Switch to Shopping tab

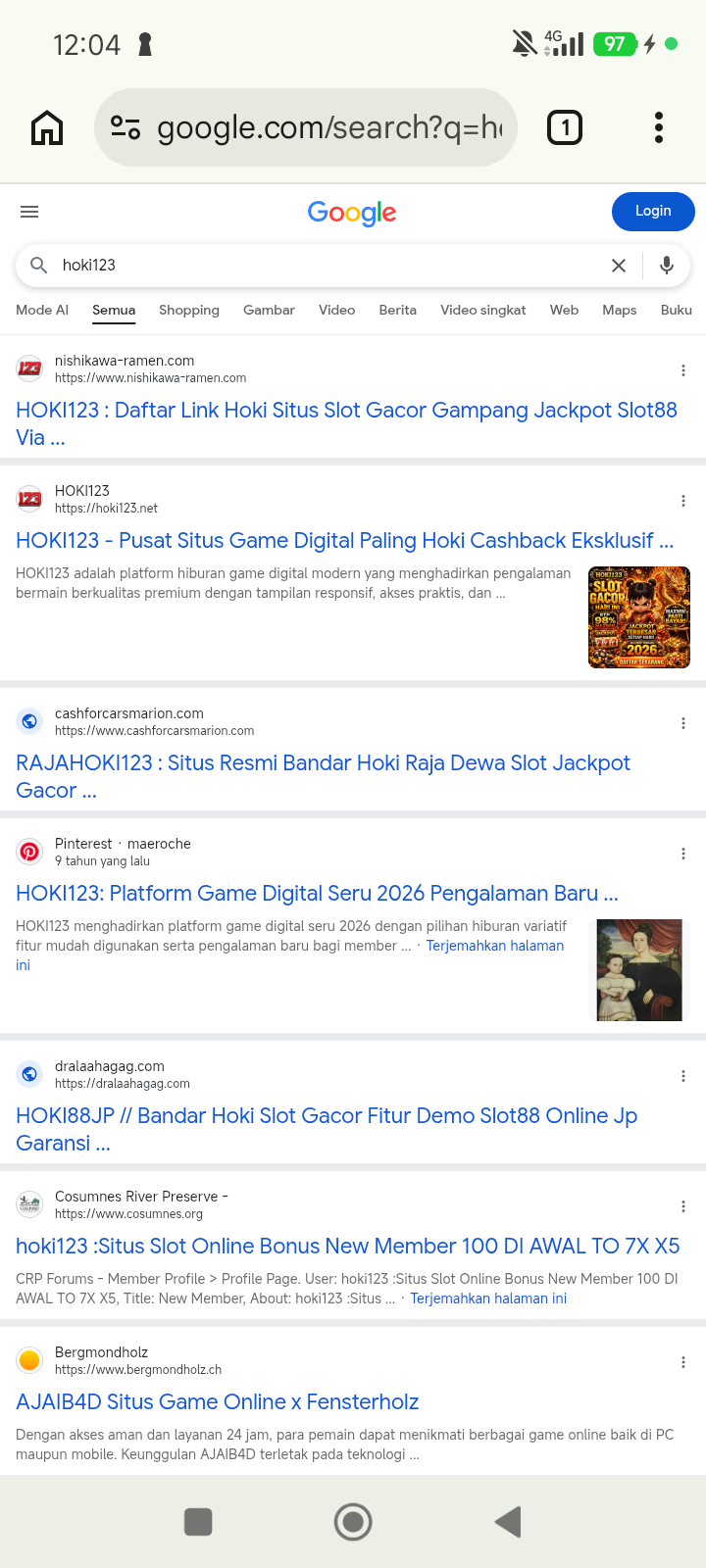189,310
